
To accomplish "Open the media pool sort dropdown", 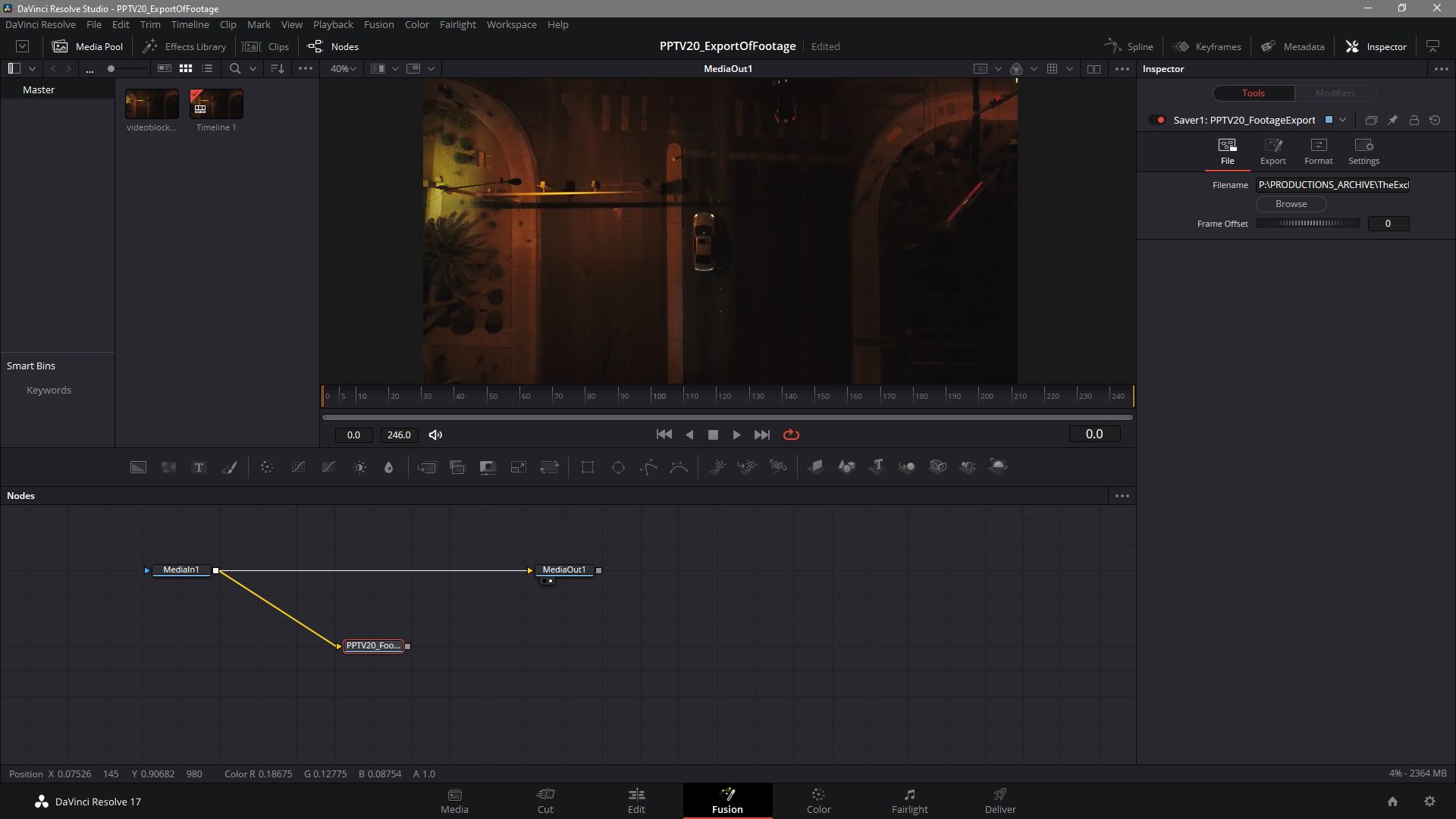I will [x=278, y=69].
